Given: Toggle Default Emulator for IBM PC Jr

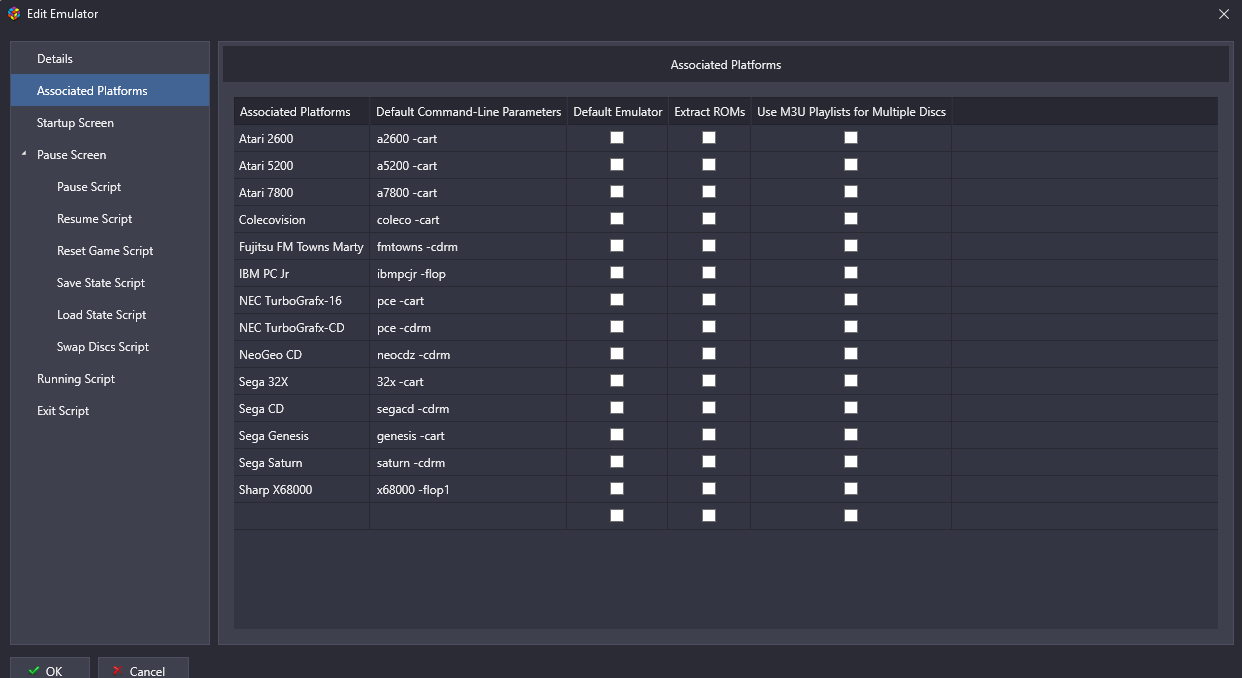Looking at the screenshot, I should pos(617,273).
